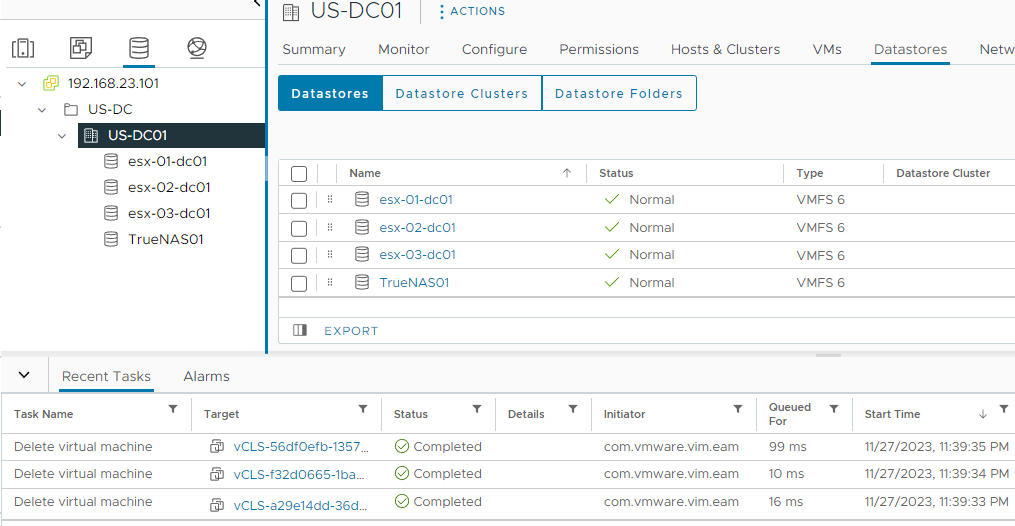Click the datacenter icon in US-DC01 header
The height and width of the screenshot is (526, 1015).
coord(291,12)
